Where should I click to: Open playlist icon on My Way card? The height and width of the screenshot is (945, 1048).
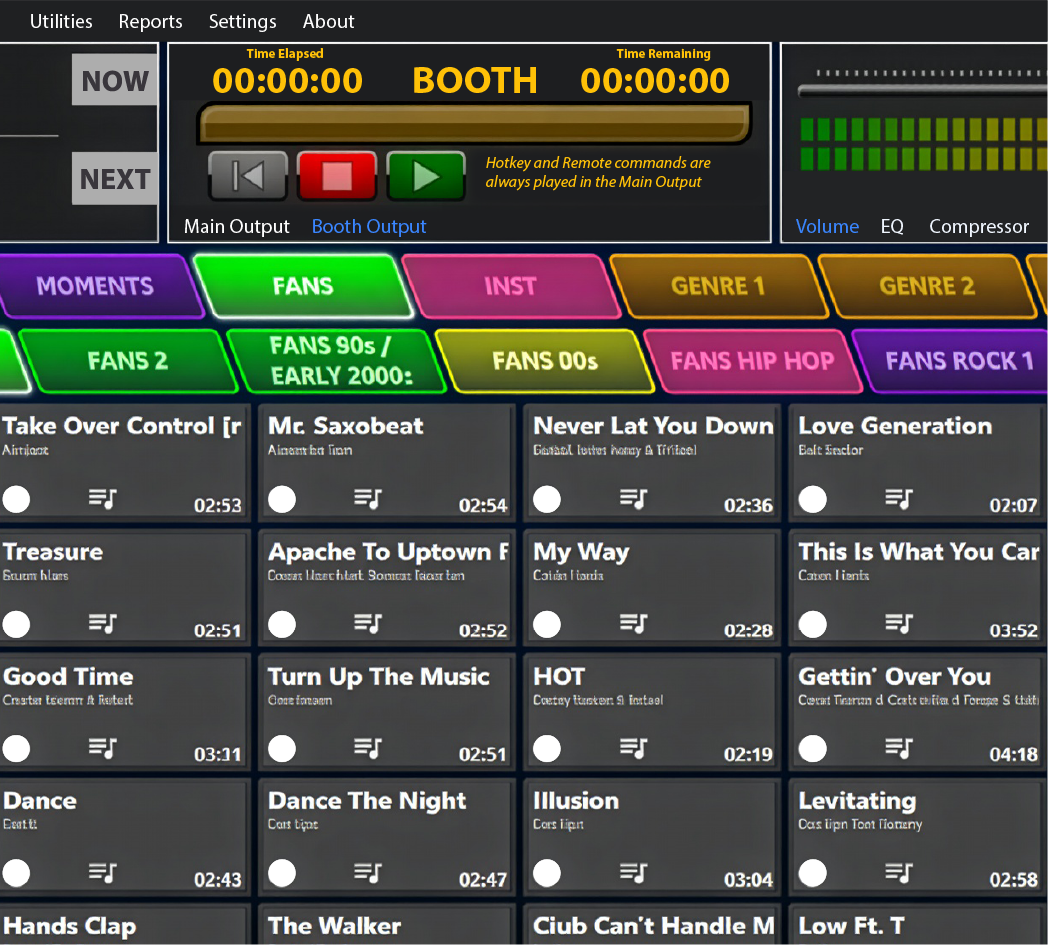click(633, 624)
